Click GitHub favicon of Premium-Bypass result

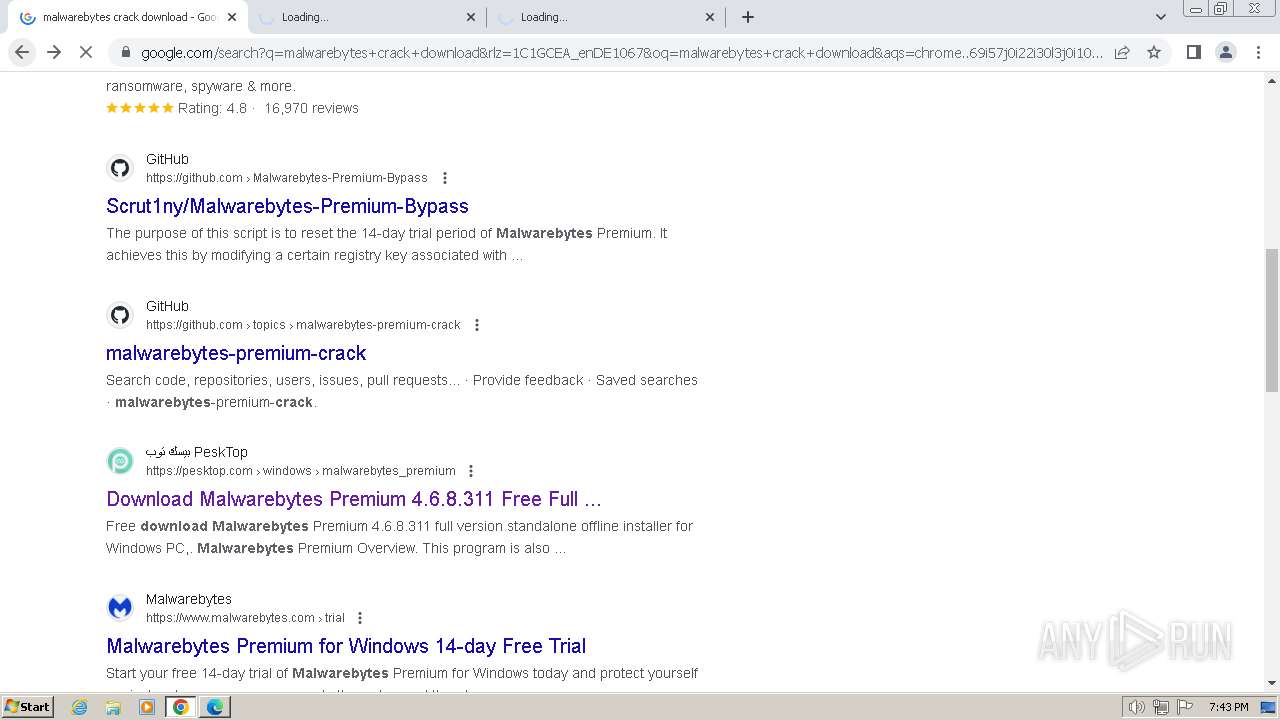(120, 168)
